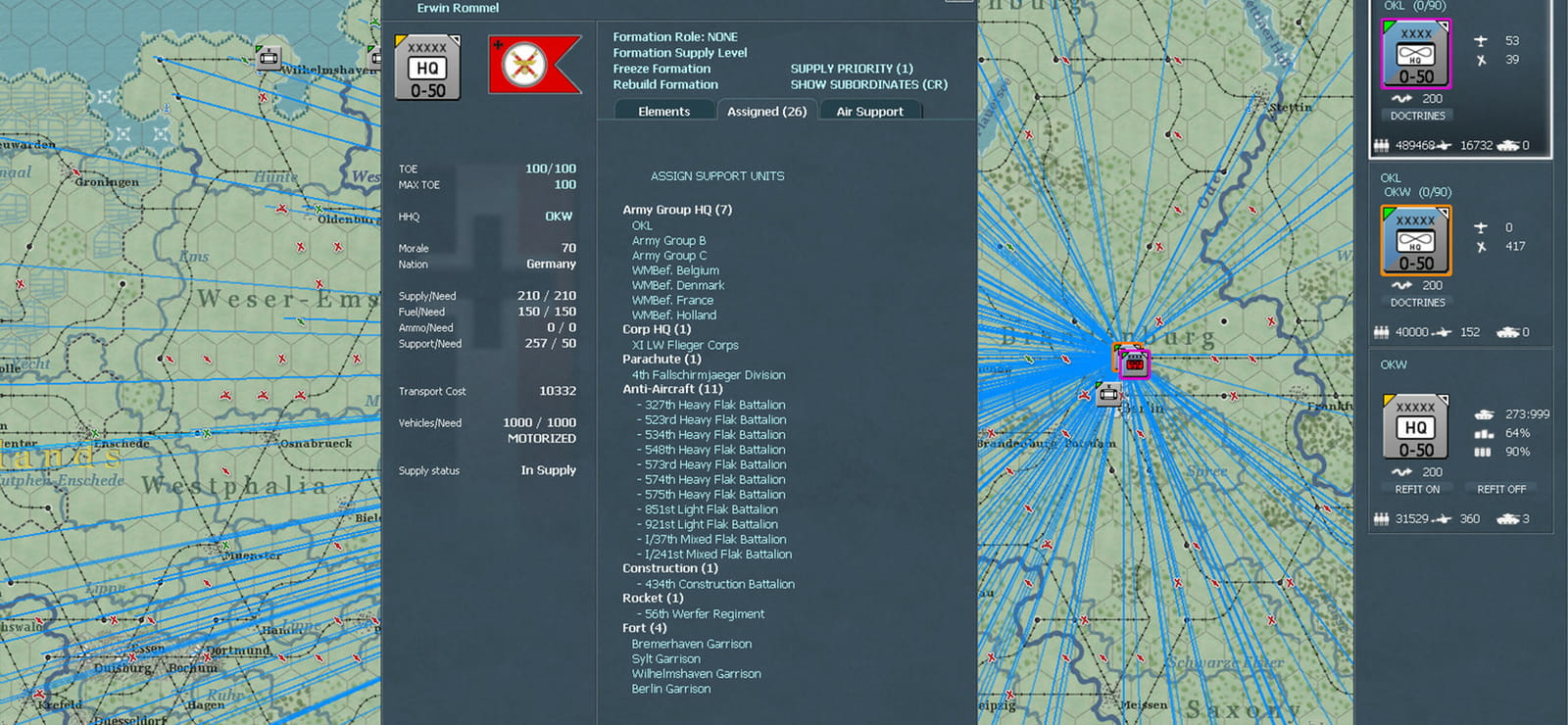The width and height of the screenshot is (1568, 725).
Task: Click the red unit counter at Berlin
Action: pos(1135,364)
